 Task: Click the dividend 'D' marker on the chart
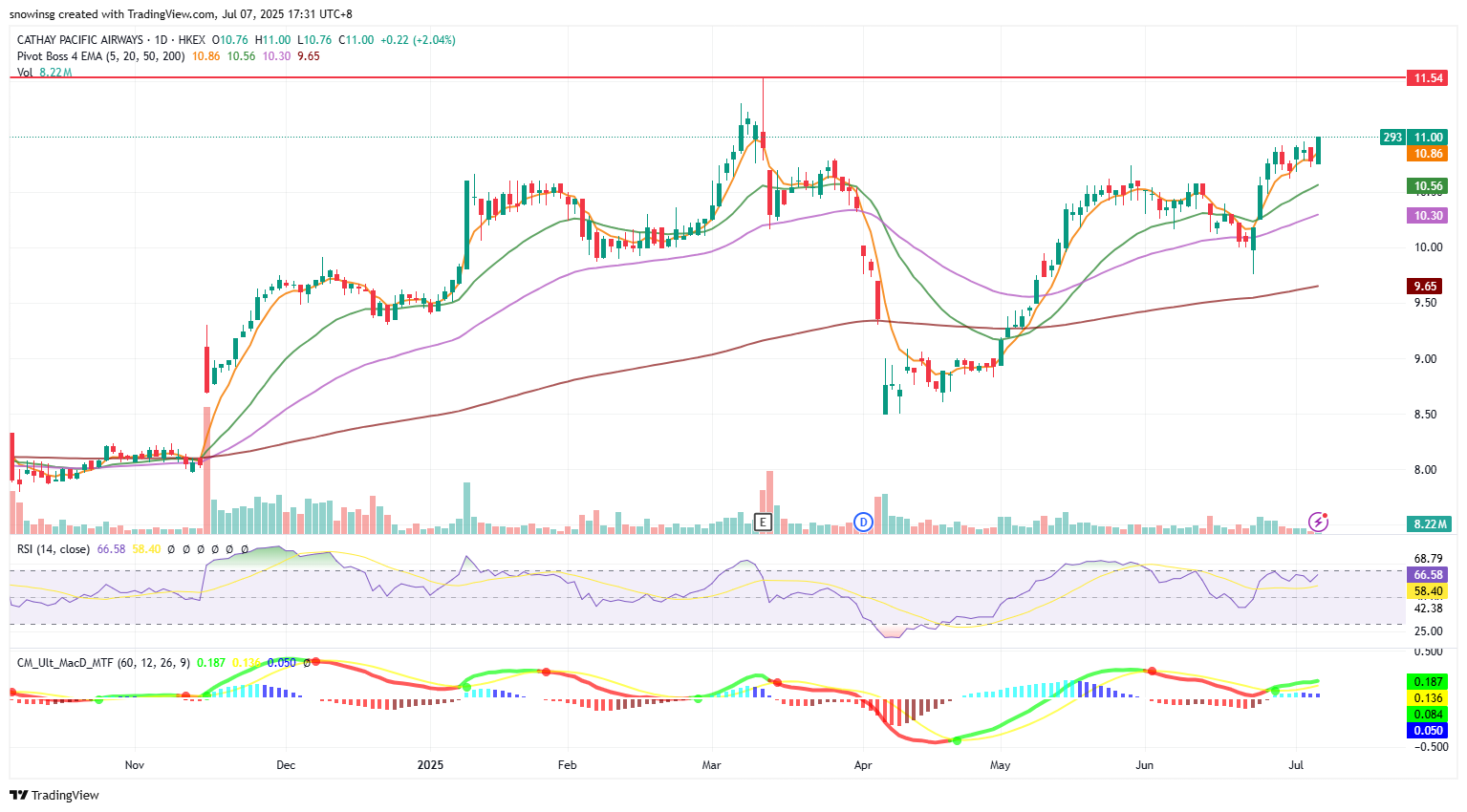tap(863, 522)
